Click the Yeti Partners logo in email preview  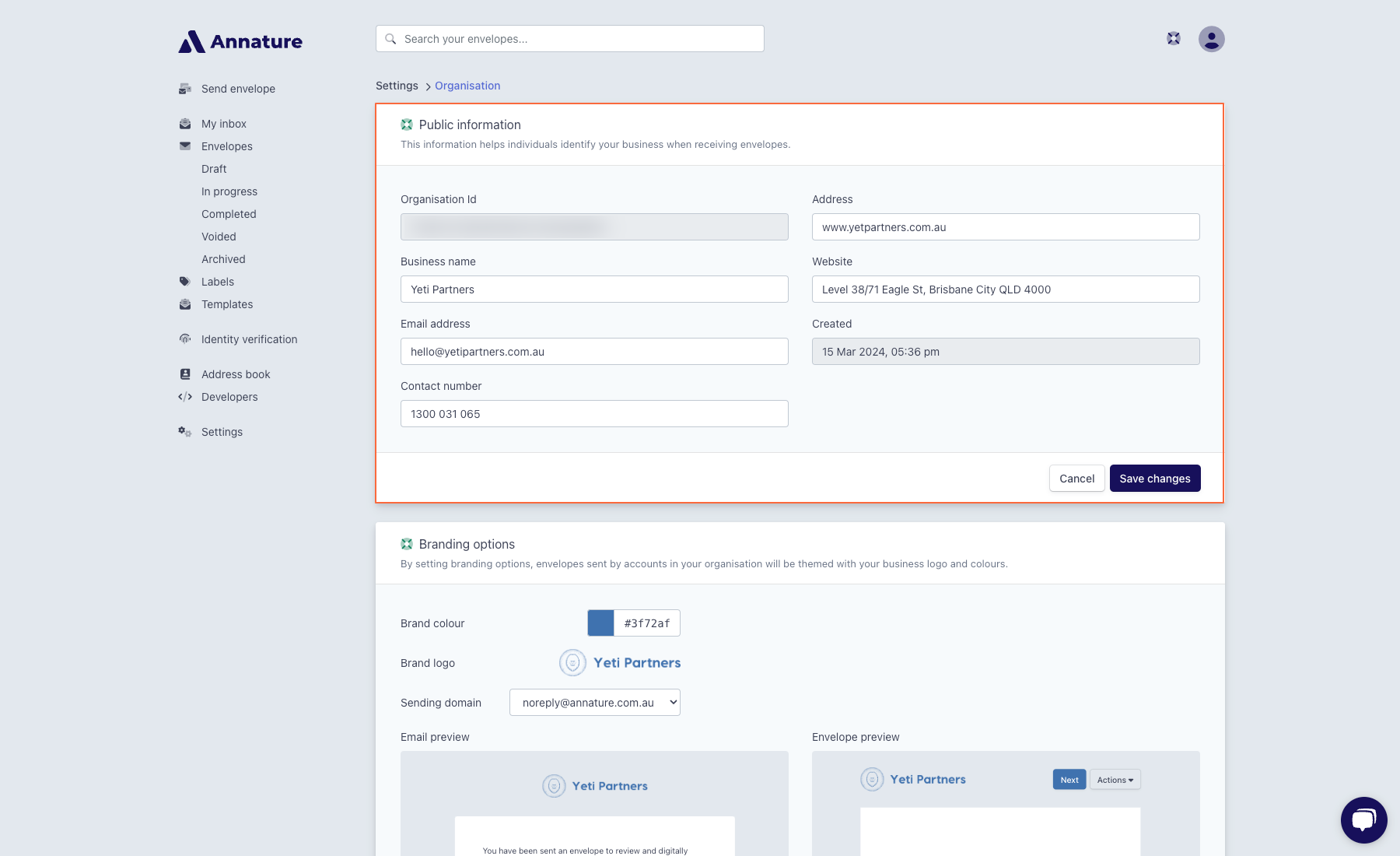click(595, 786)
